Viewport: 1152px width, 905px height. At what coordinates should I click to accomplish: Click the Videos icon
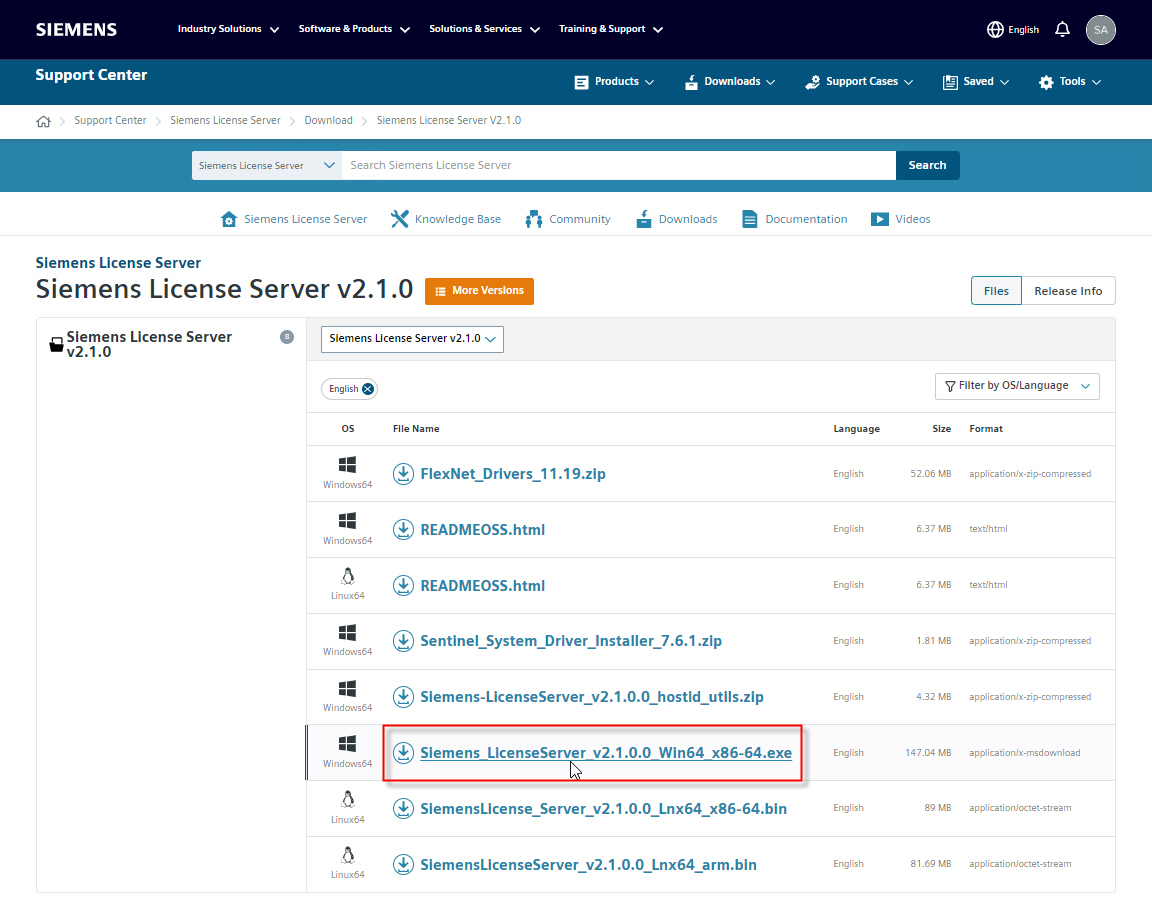click(x=881, y=218)
